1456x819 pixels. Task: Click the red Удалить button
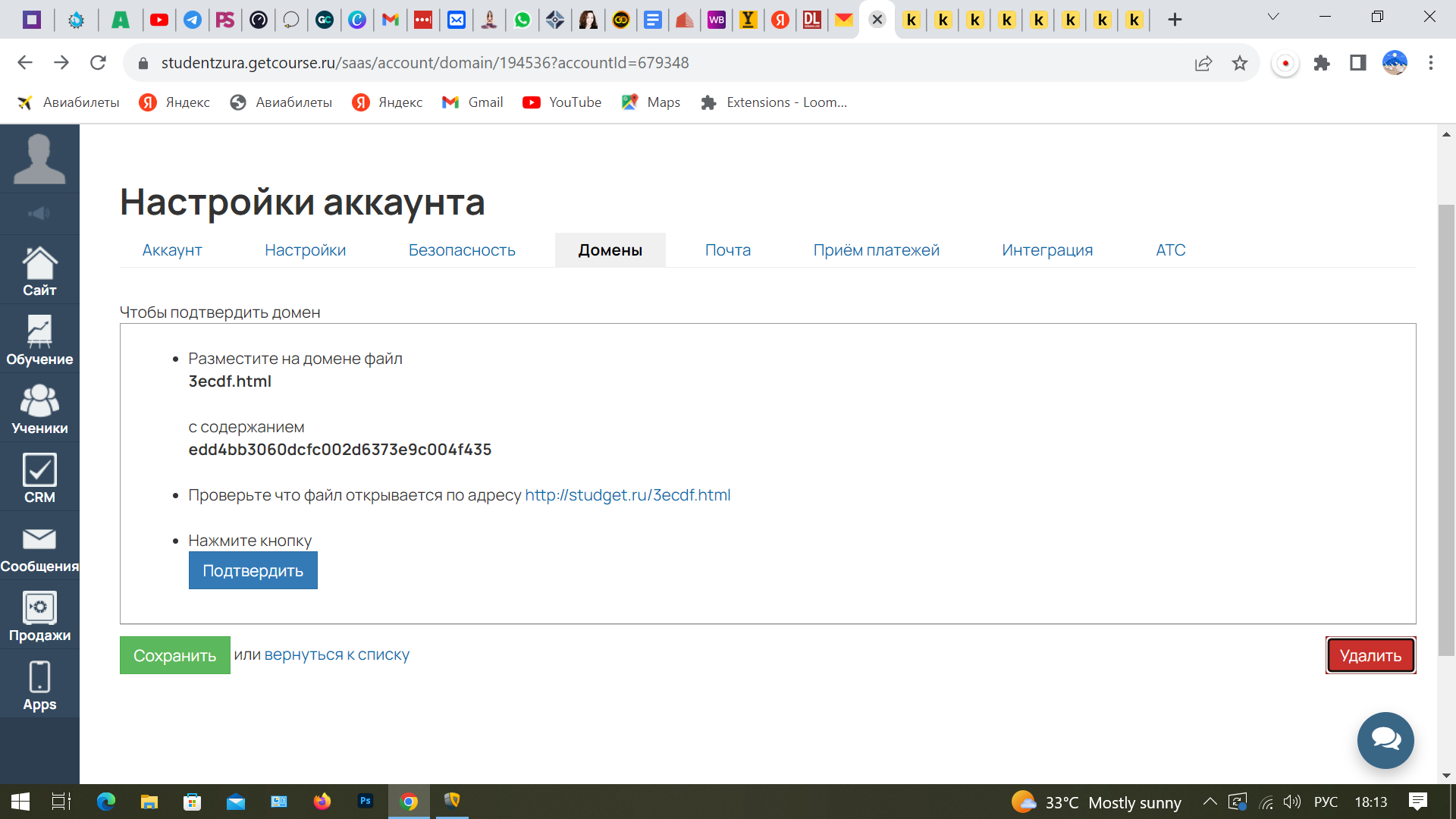pos(1370,655)
